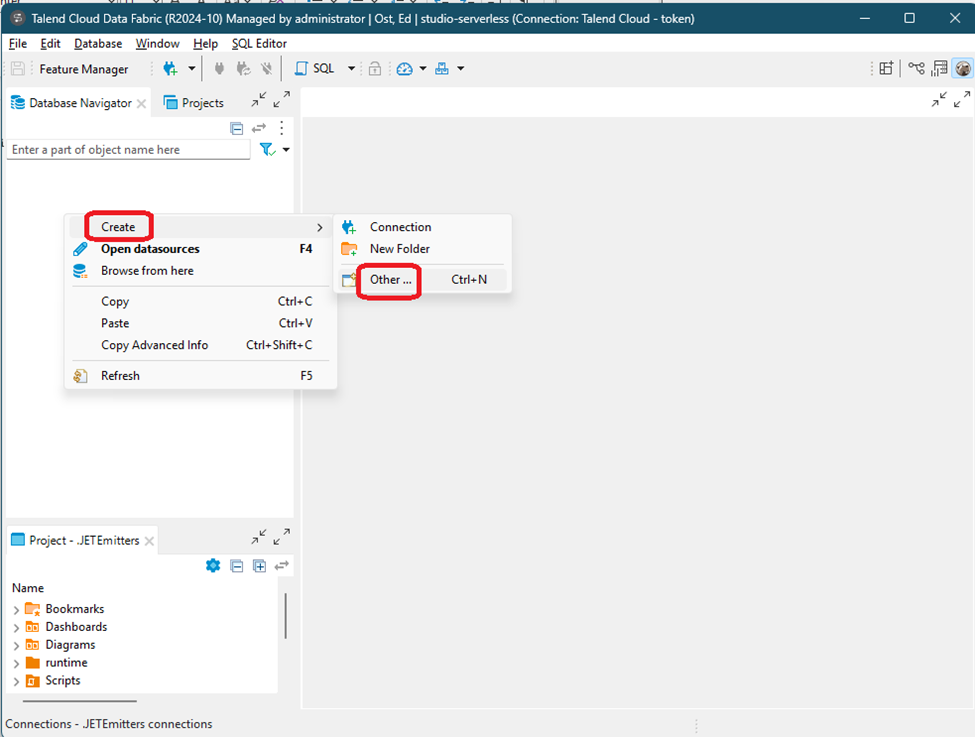Choose Create in the context menu
Screen dimensions: 975x737
coord(200,227)
